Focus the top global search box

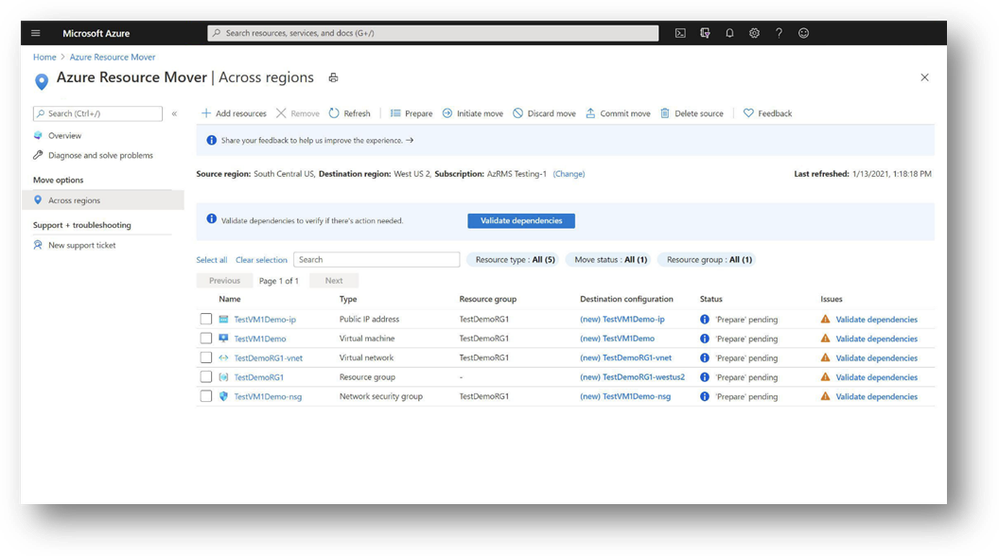[433, 33]
